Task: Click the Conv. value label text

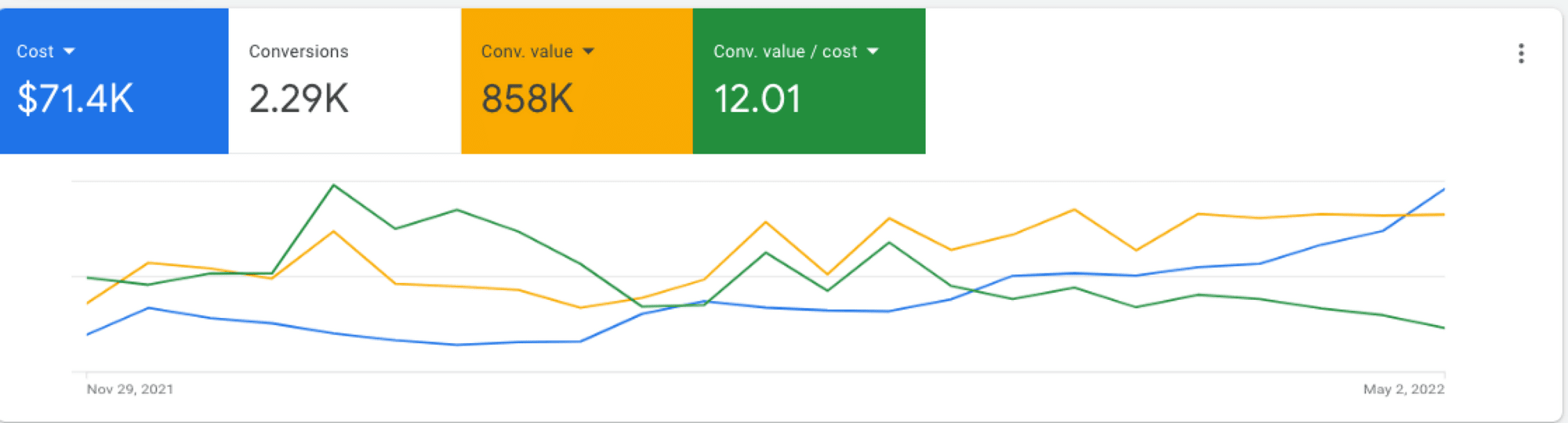Action: click(x=527, y=52)
